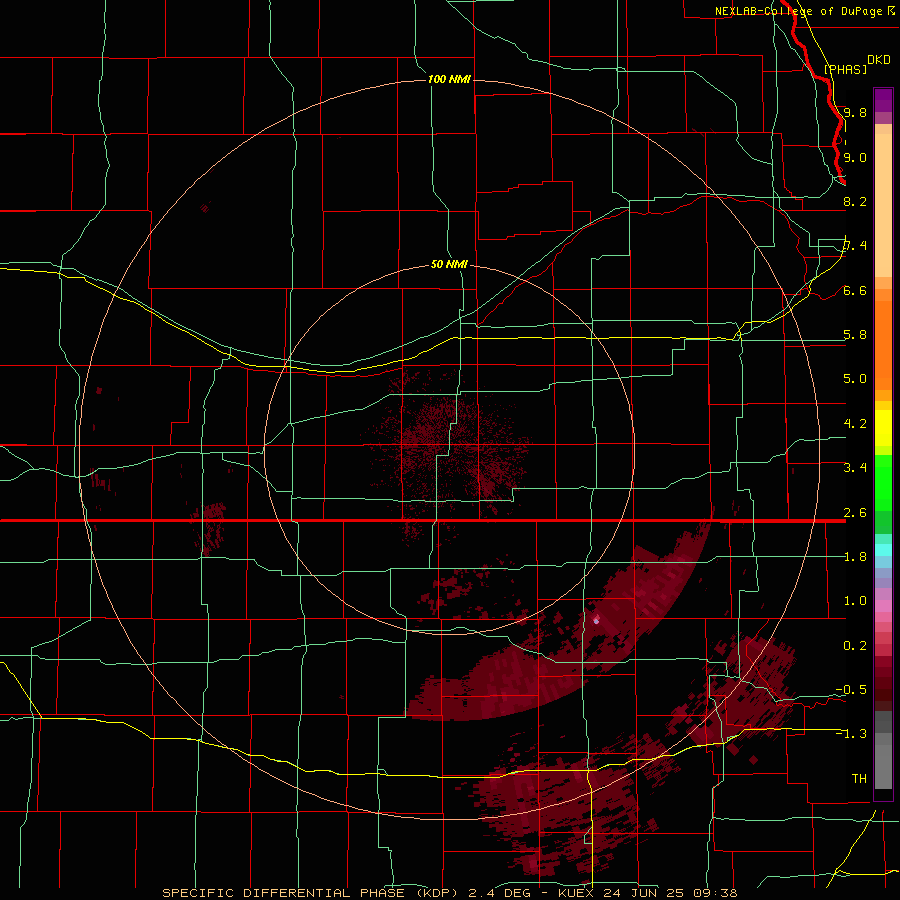Viewport: 900px width, 900px height.
Task: Click the 2.6 value on the color scale
Action: (855, 513)
